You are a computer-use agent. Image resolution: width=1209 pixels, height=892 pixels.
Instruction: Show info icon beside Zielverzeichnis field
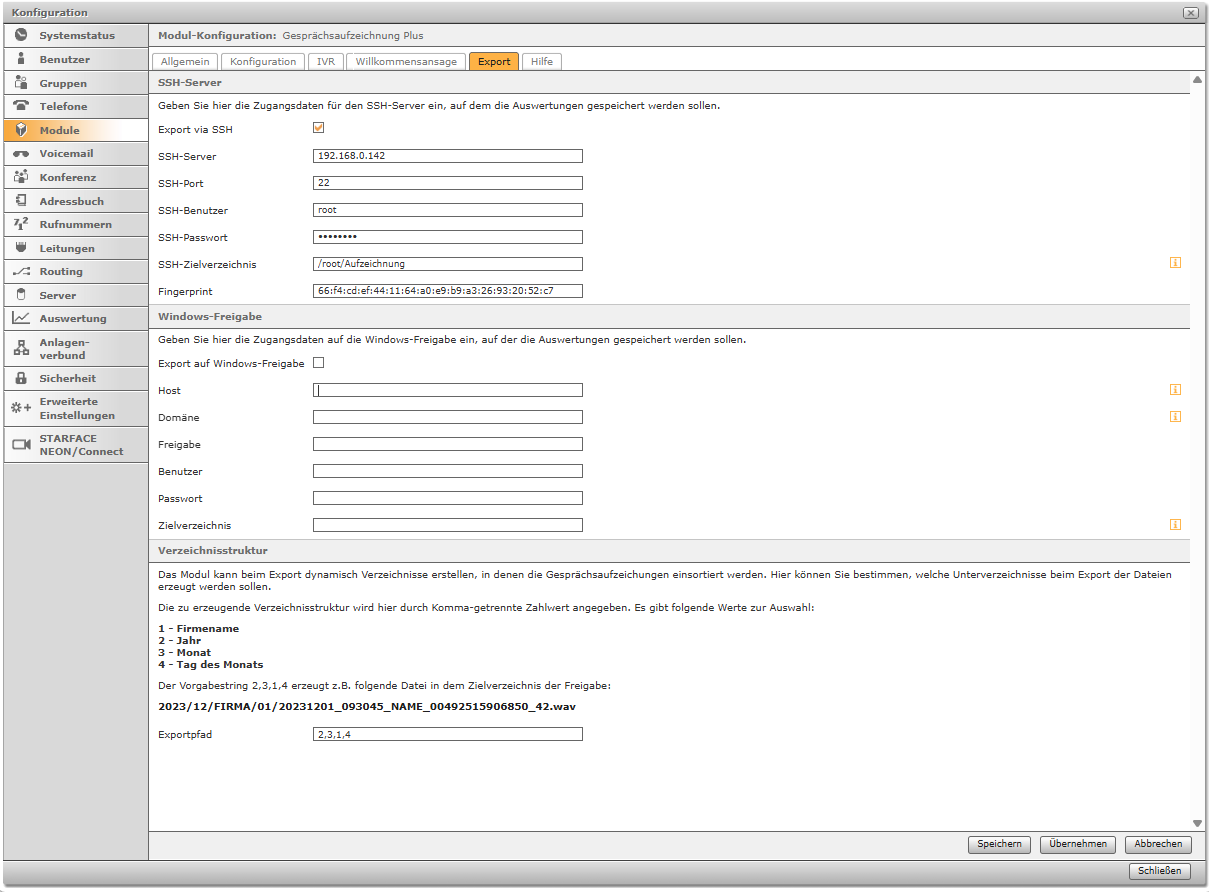click(1176, 524)
